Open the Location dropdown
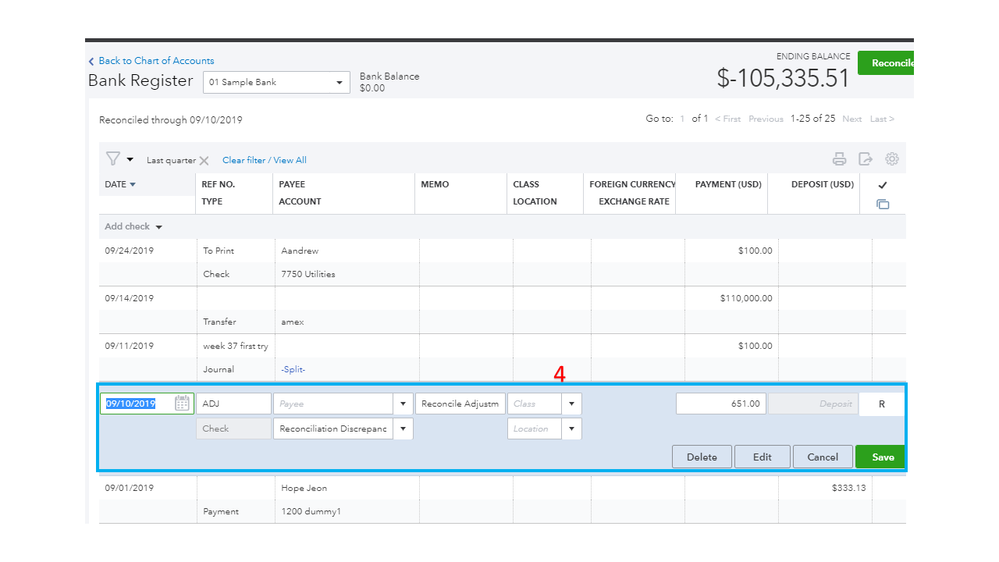 pyautogui.click(x=571, y=429)
